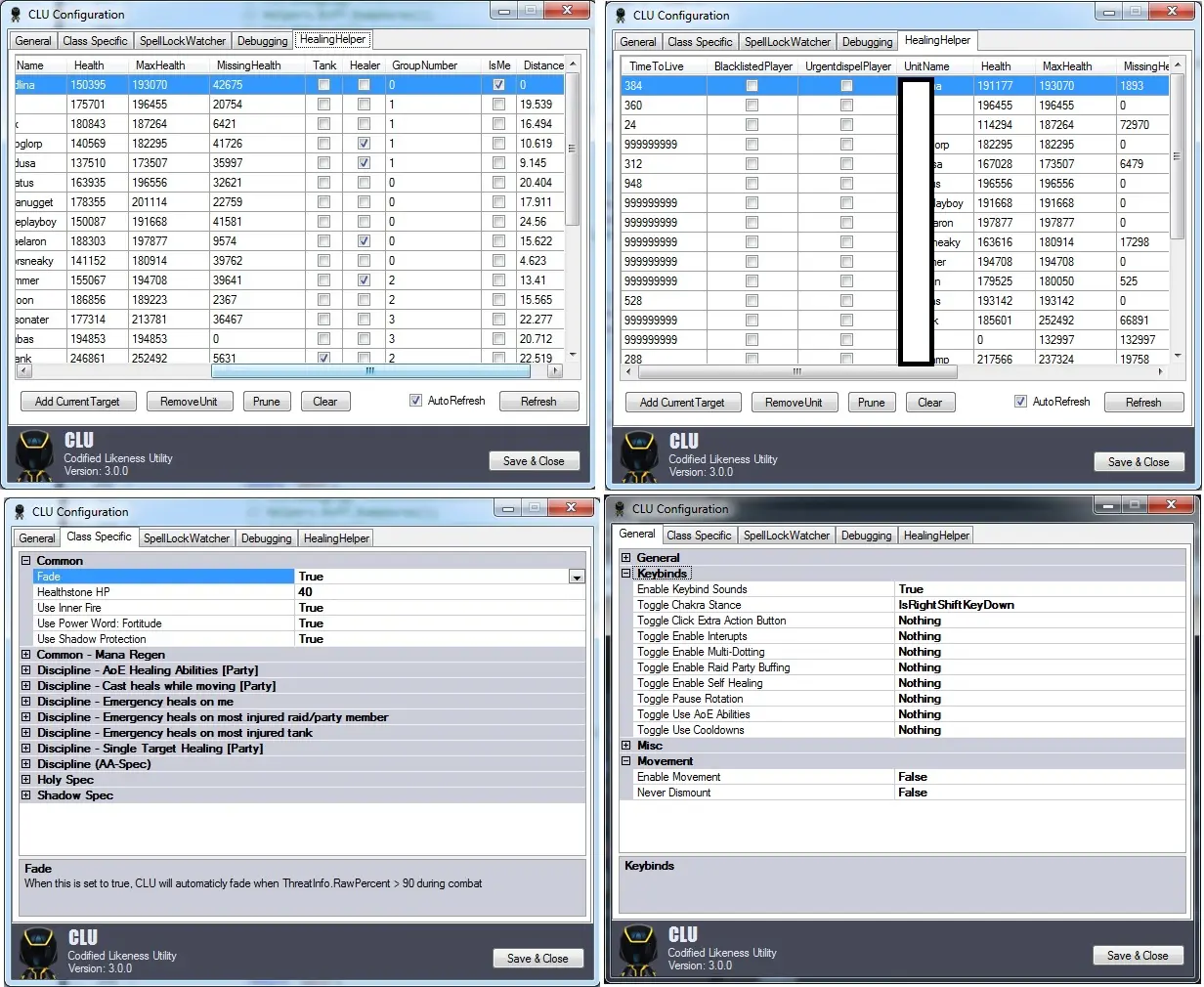Viewport: 1204px width, 987px height.
Task: Expand the Misc settings group
Action: pyautogui.click(x=626, y=746)
